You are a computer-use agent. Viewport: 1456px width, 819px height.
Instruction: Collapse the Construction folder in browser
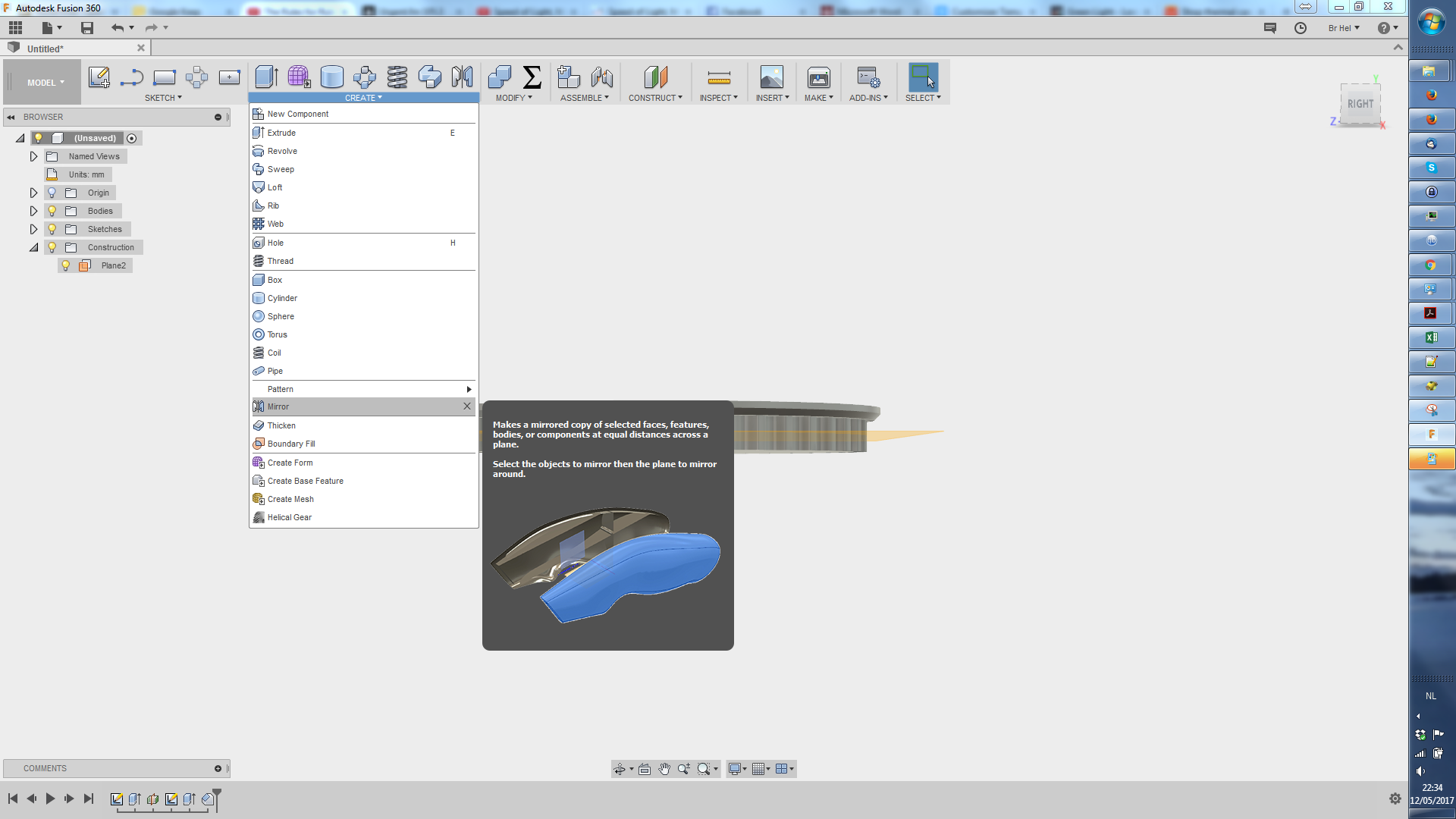[x=33, y=247]
